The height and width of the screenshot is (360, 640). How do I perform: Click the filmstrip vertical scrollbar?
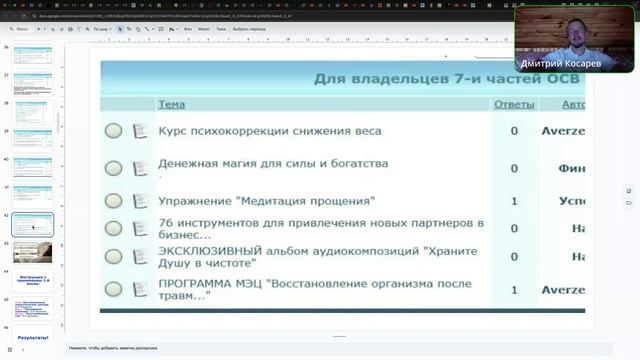tap(58, 122)
